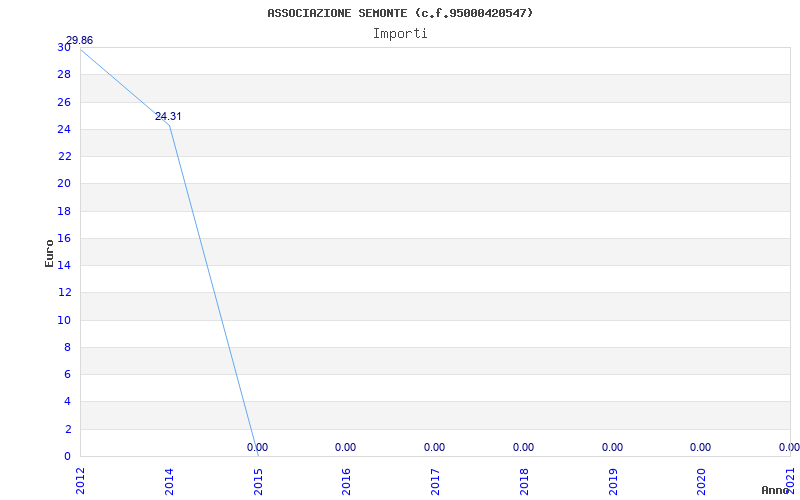
Task: Click the 28 y-axis tick label
Action: pos(64,74)
